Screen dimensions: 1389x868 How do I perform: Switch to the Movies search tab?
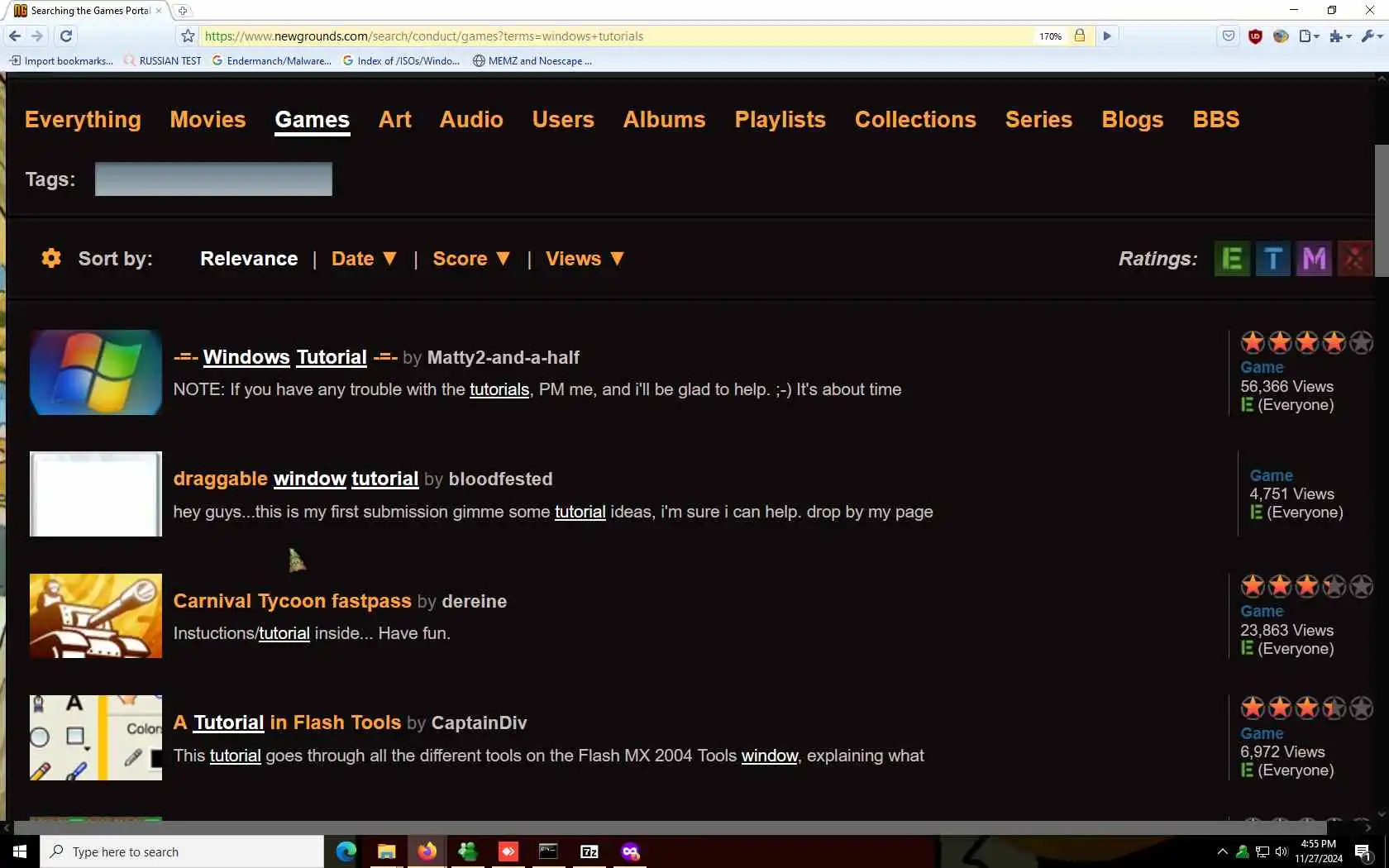(208, 119)
